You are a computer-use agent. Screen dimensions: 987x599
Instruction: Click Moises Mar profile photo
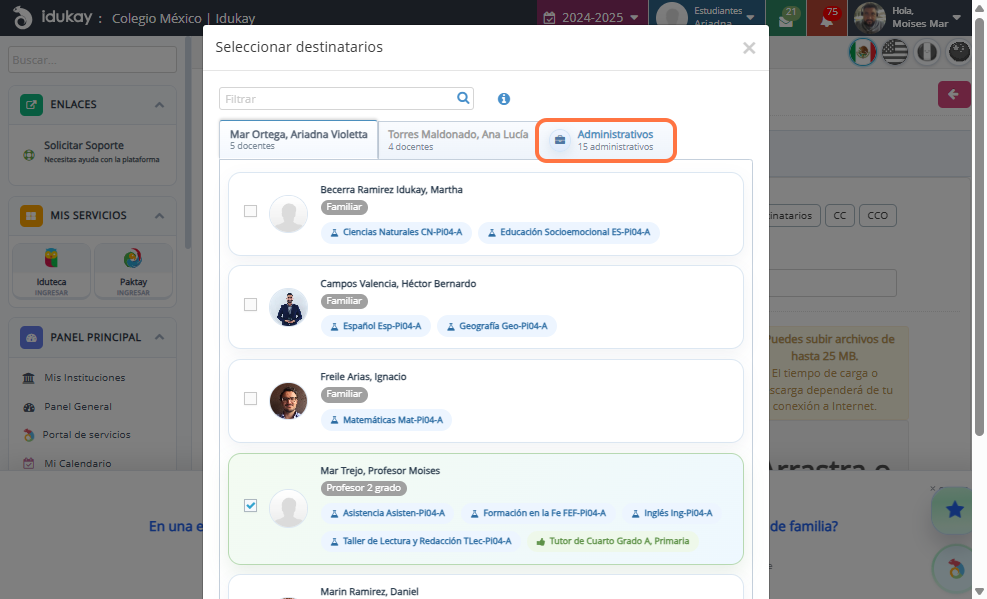point(870,18)
